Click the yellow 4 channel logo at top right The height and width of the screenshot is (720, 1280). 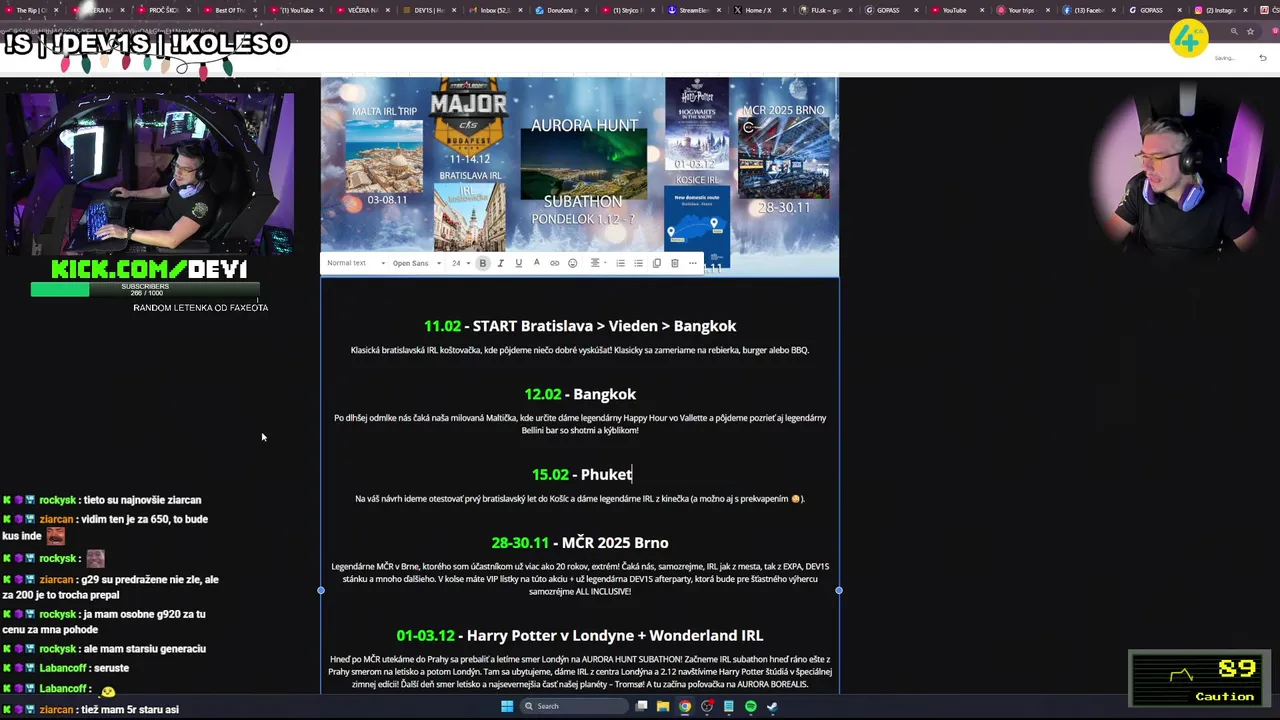pyautogui.click(x=1188, y=40)
